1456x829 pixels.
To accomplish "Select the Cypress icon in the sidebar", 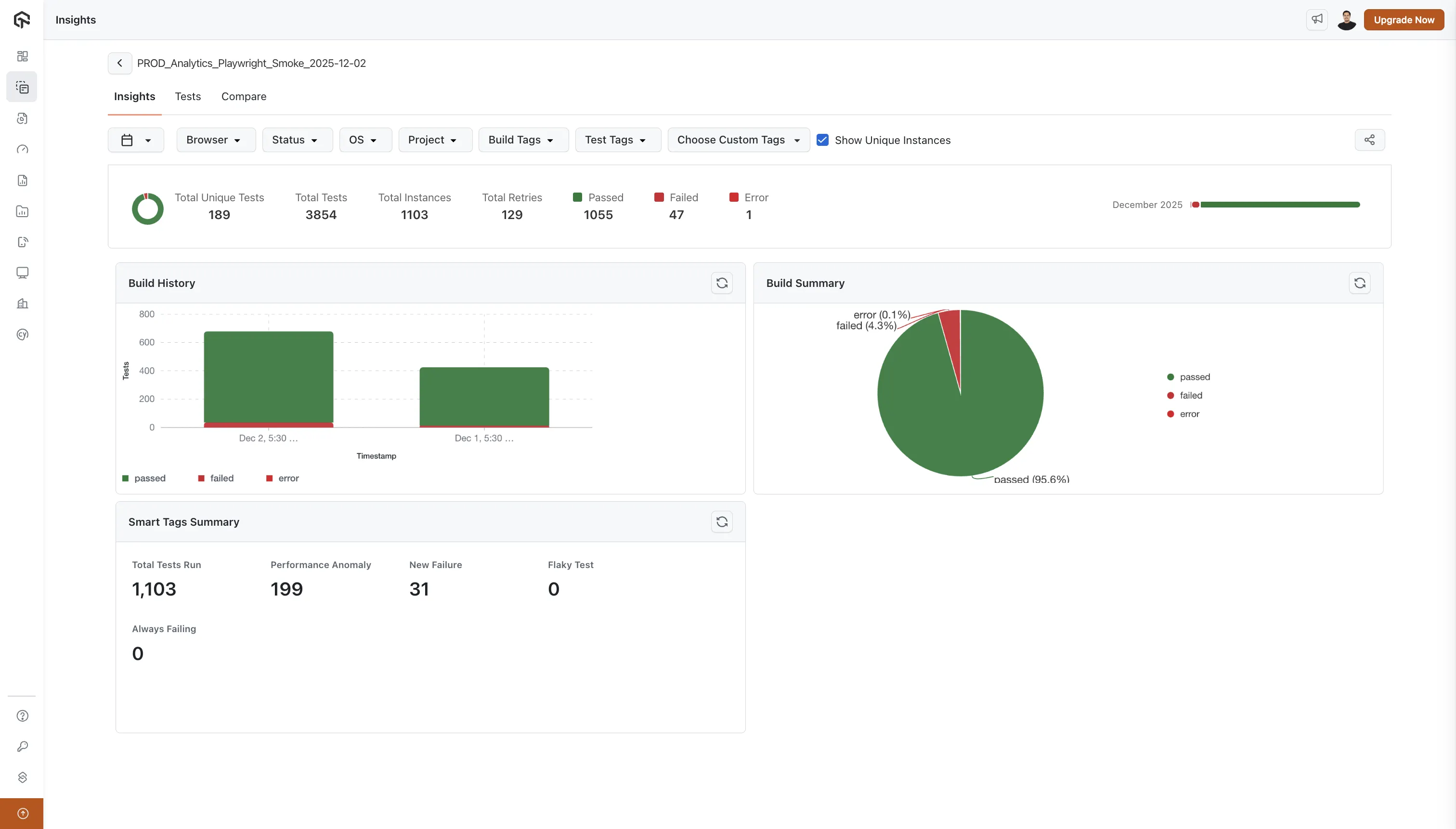I will 22,334.
